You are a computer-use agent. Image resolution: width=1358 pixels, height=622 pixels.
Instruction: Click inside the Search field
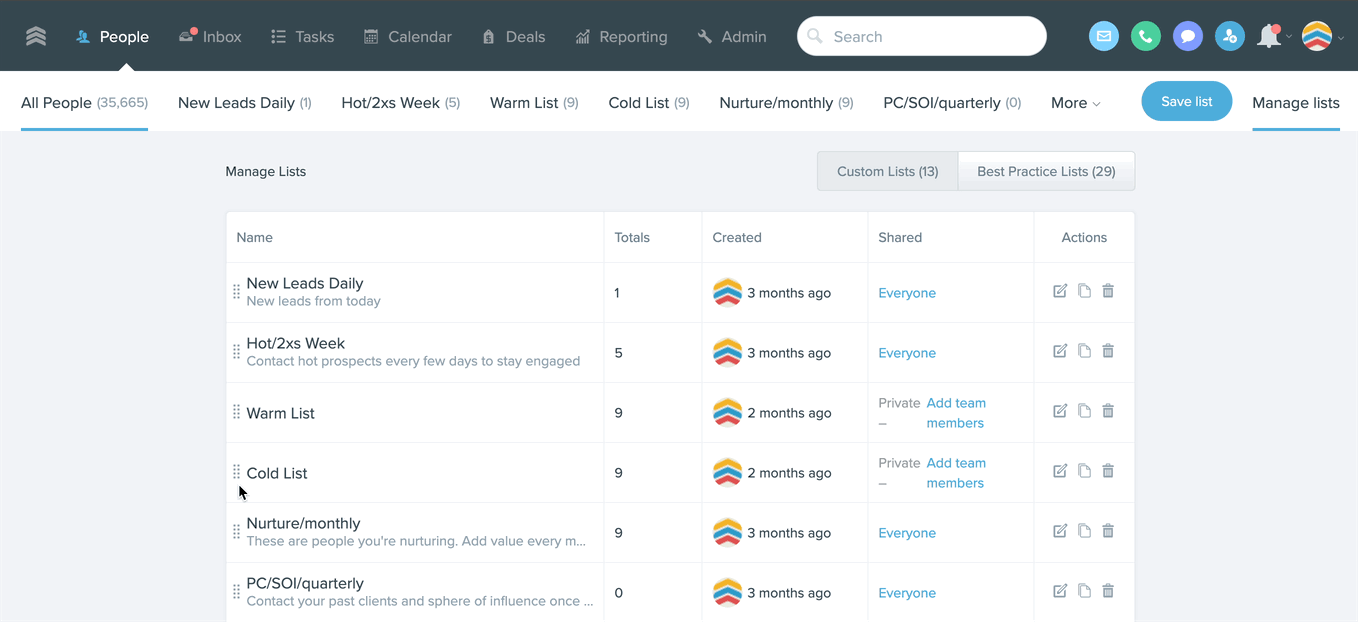click(920, 35)
